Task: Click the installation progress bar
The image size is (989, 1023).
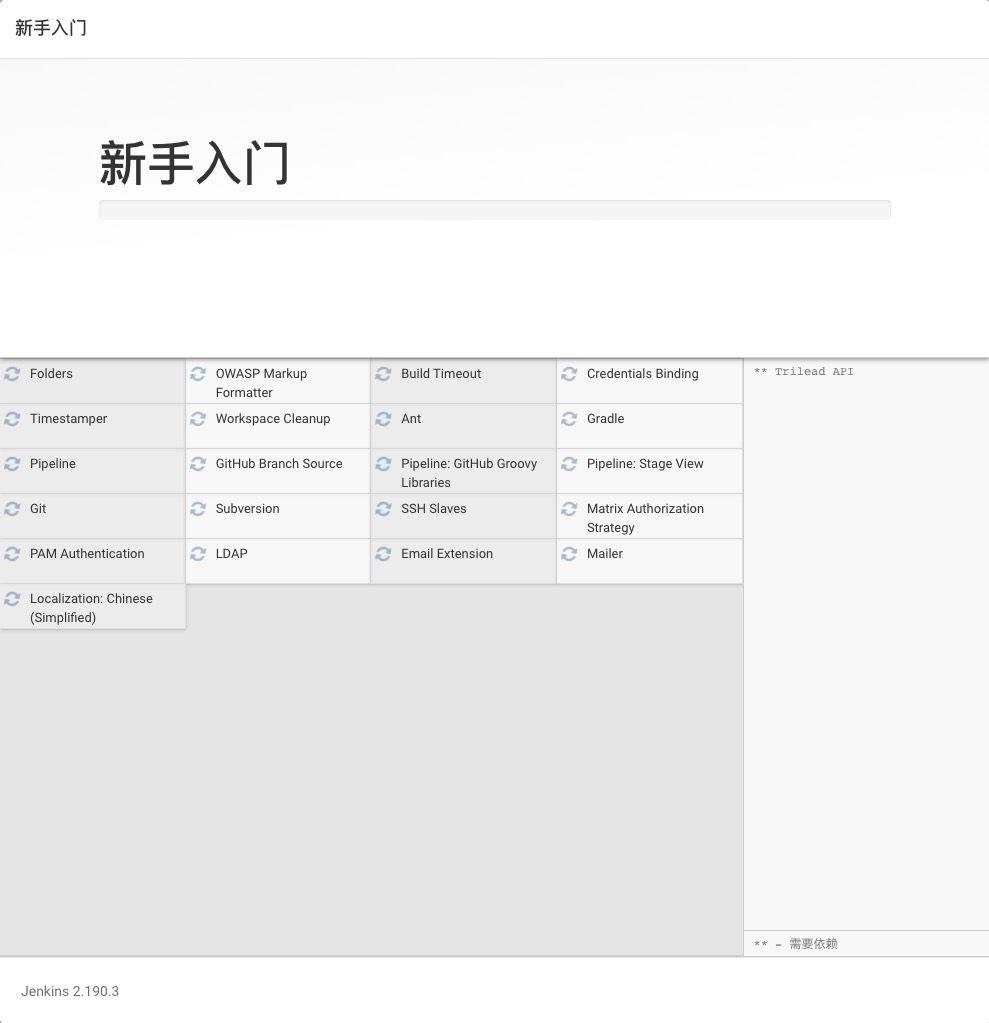Action: click(494, 210)
